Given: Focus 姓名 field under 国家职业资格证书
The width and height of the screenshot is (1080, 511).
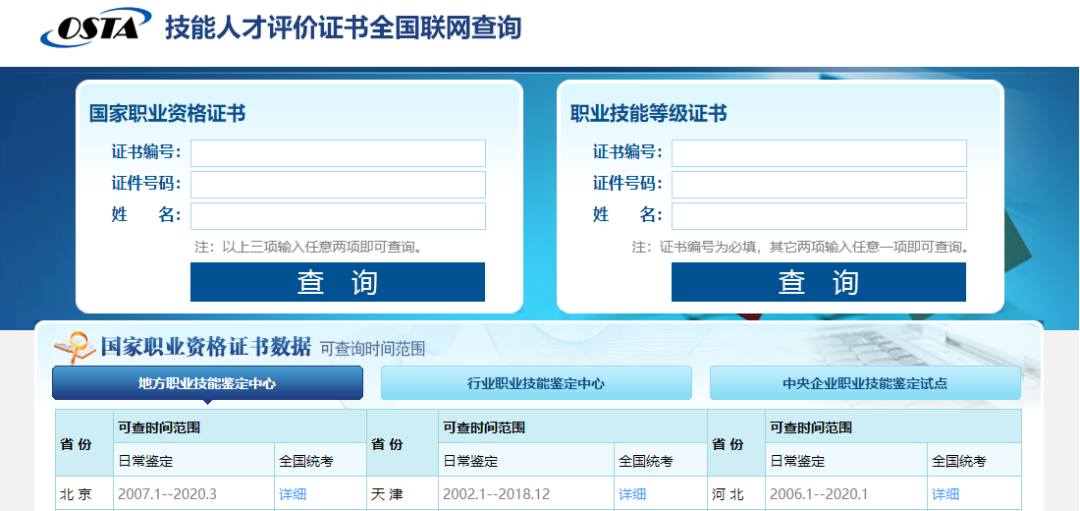Looking at the screenshot, I should coord(338,217).
